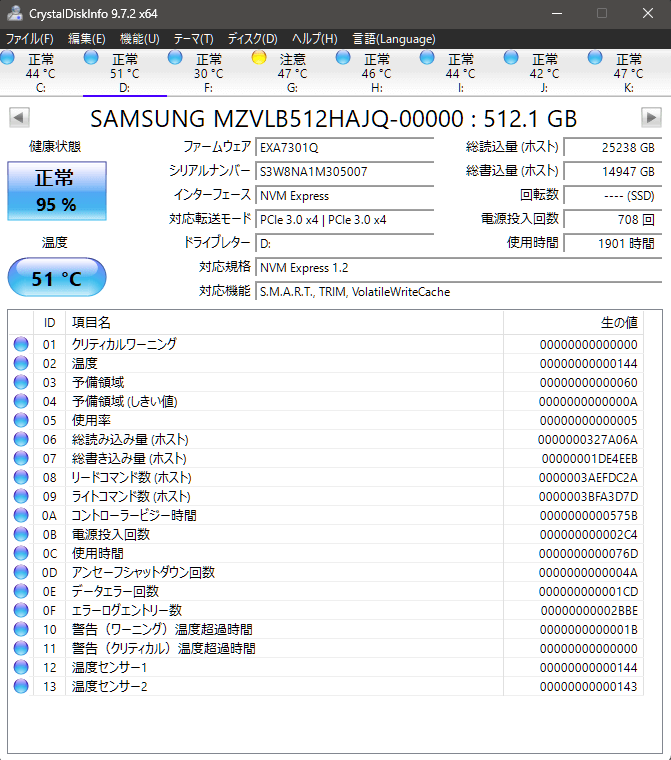Viewport: 671px width, 760px height.
Task: Click the blue status orb for drive K:
Action: 596,58
